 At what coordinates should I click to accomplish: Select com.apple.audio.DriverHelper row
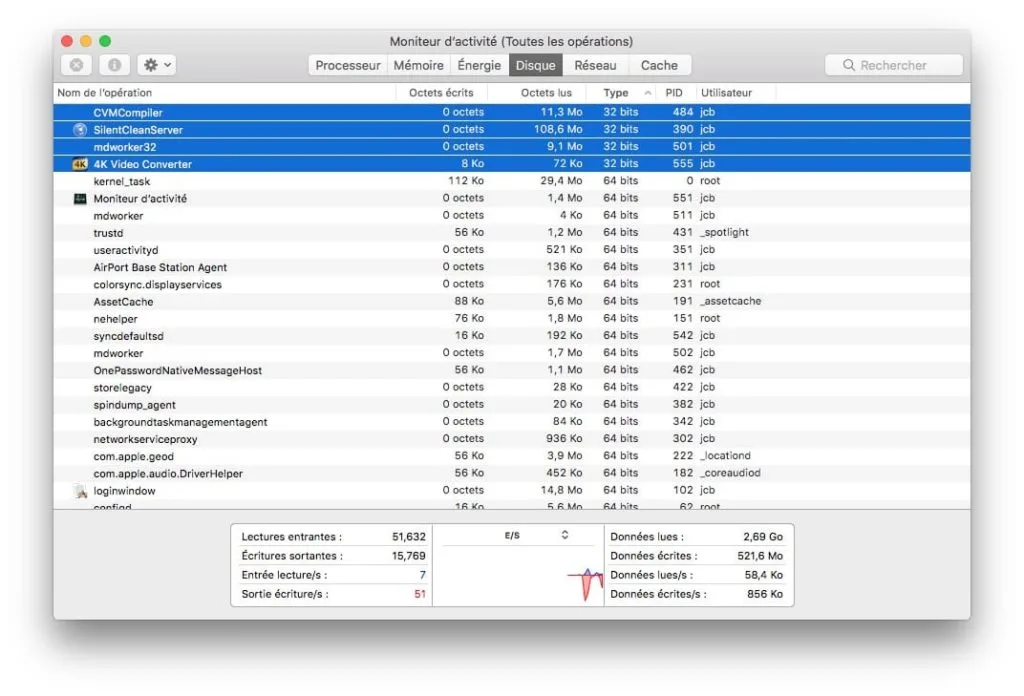pyautogui.click(x=512, y=473)
